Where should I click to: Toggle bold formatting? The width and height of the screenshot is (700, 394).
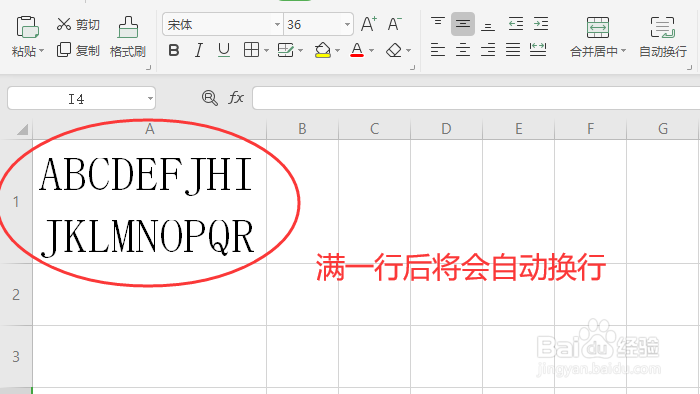pyautogui.click(x=174, y=50)
